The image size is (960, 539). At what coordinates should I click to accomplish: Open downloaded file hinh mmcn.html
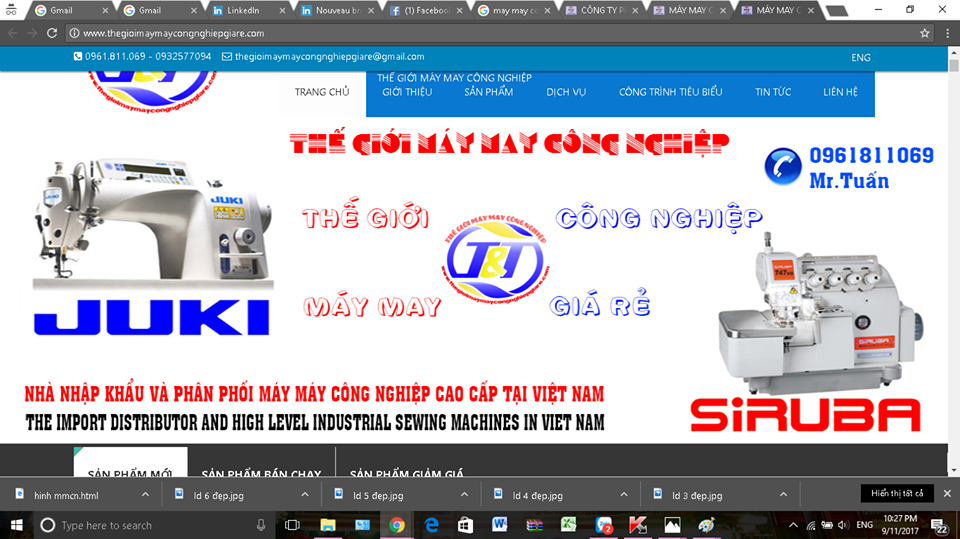(x=66, y=496)
